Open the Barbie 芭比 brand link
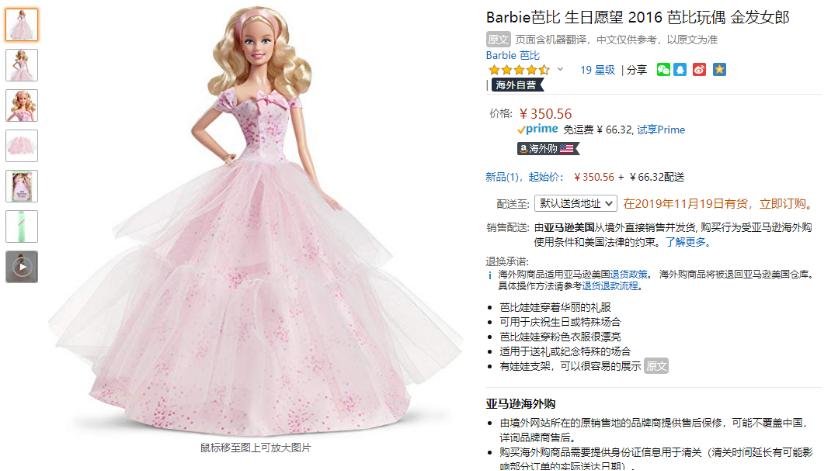This screenshot has width=831, height=471. tap(512, 55)
